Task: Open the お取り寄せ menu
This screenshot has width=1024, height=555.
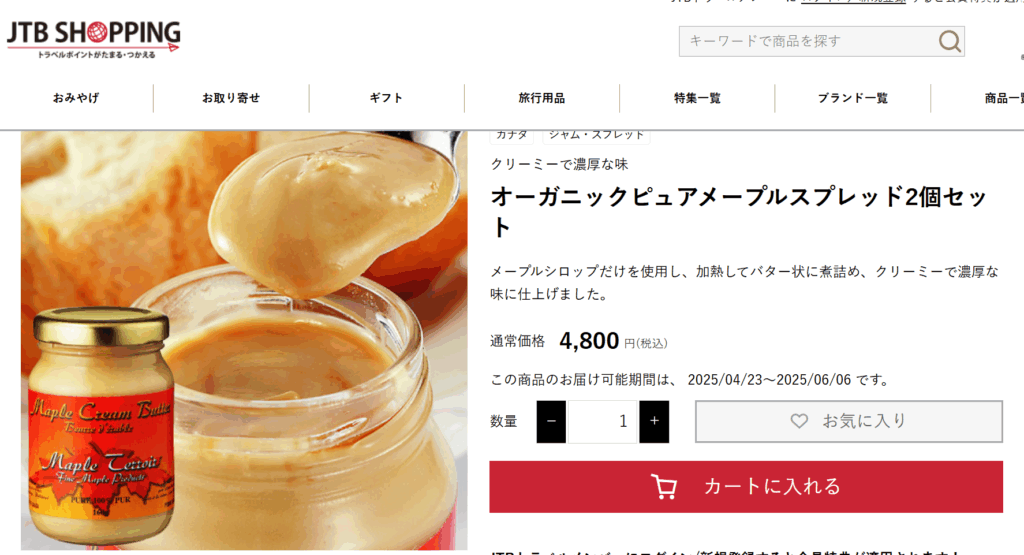Action: coord(231,98)
